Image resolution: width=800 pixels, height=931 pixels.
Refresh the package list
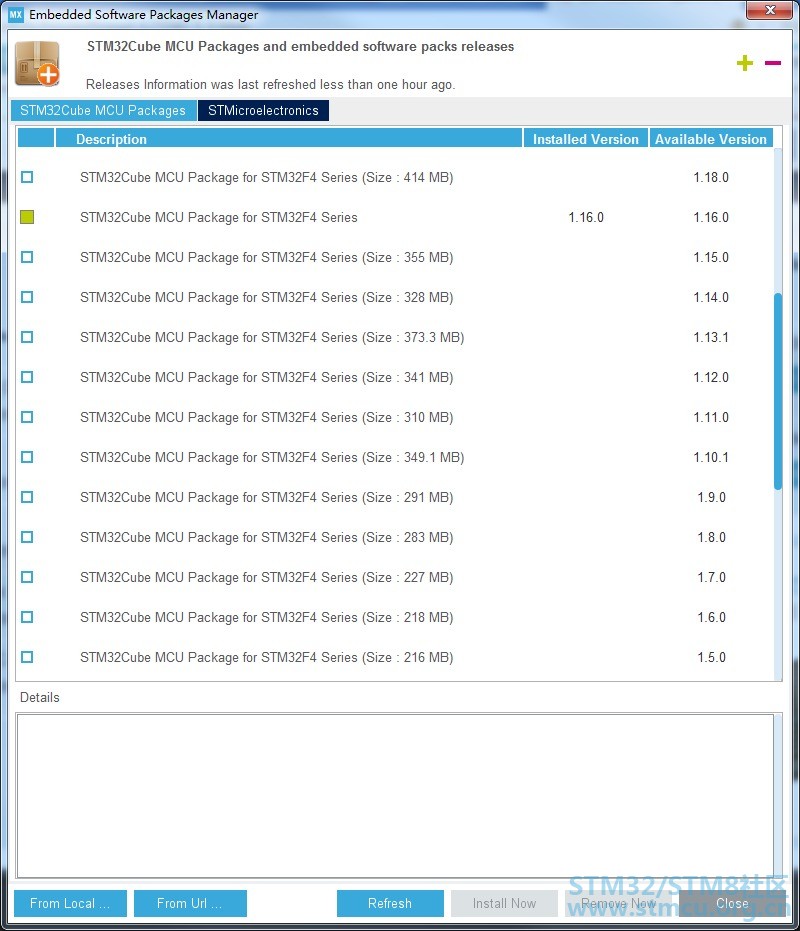[x=390, y=903]
